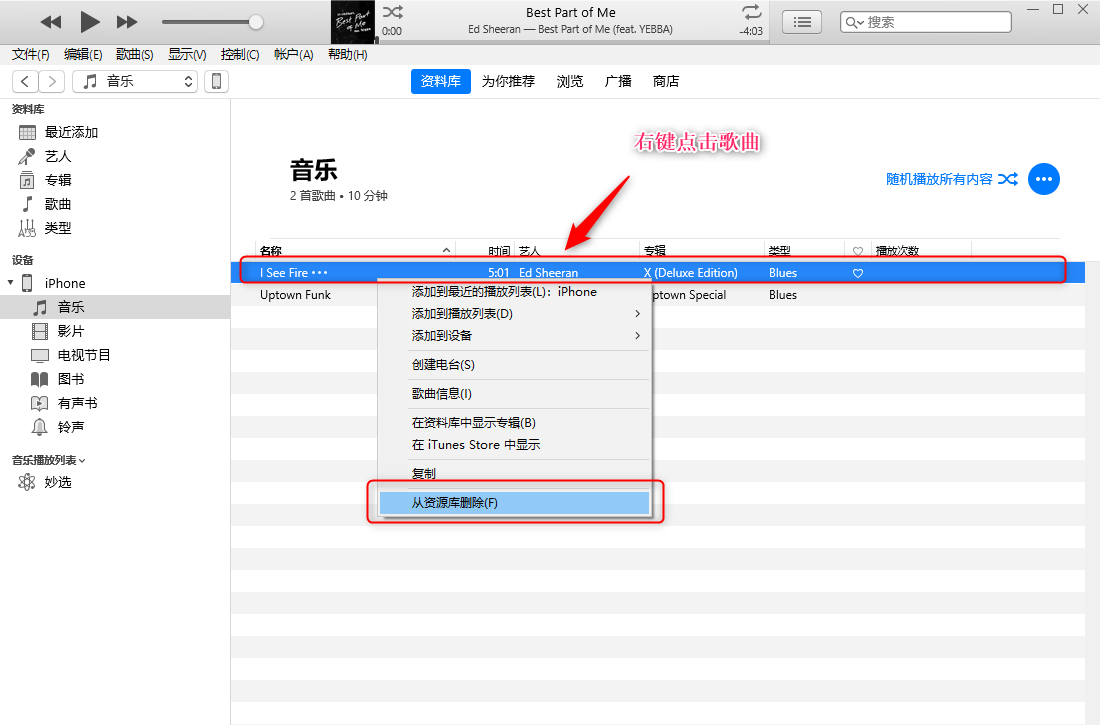Sort by the 专辑 column header
The image size is (1100, 725).
[655, 251]
